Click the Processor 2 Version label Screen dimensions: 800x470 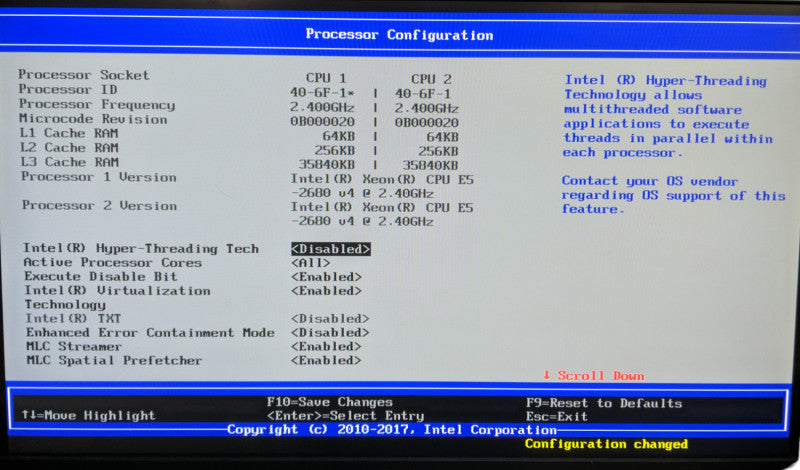[99, 206]
